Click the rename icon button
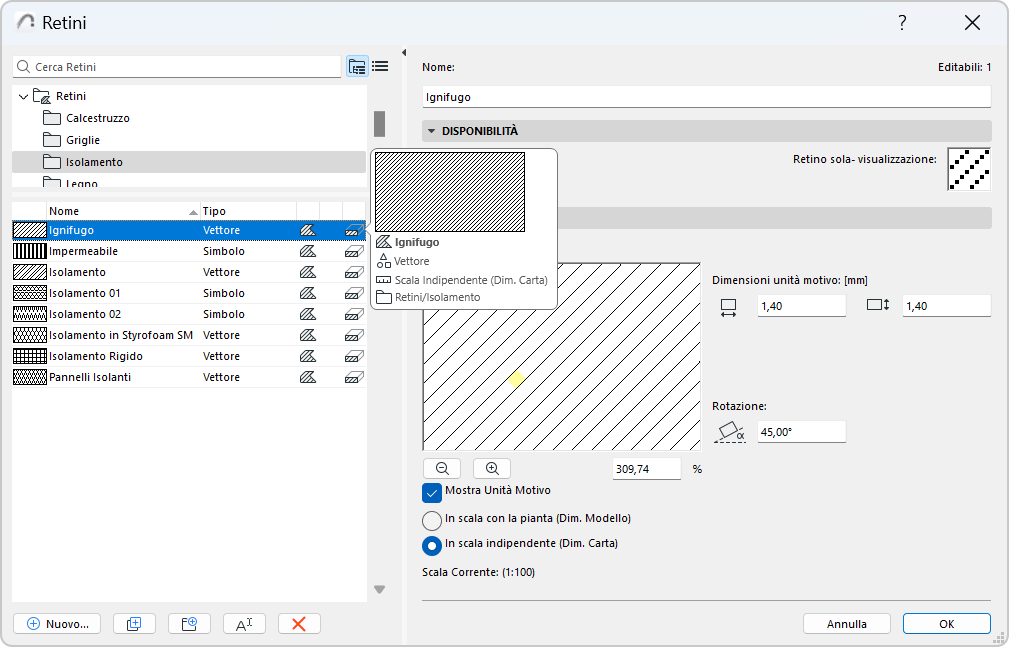This screenshot has height=647, width=1009. (x=244, y=623)
